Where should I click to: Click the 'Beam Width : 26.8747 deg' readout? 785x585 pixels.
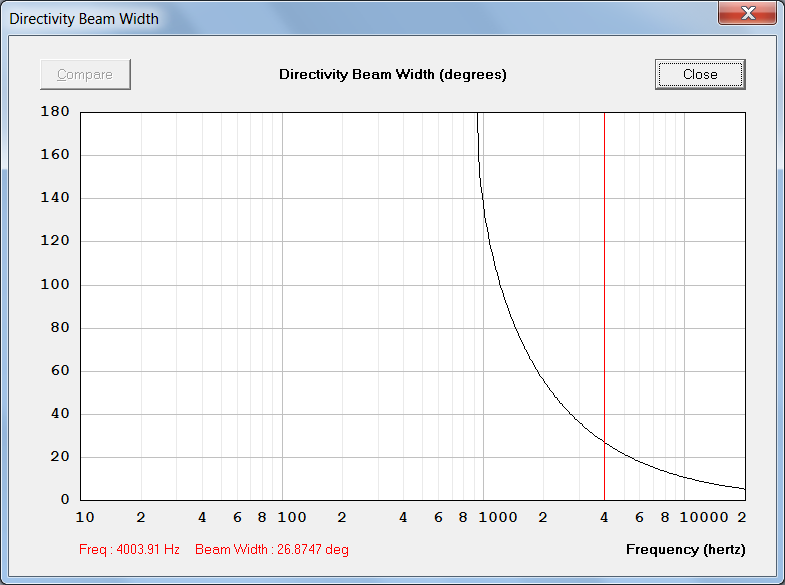click(272, 549)
